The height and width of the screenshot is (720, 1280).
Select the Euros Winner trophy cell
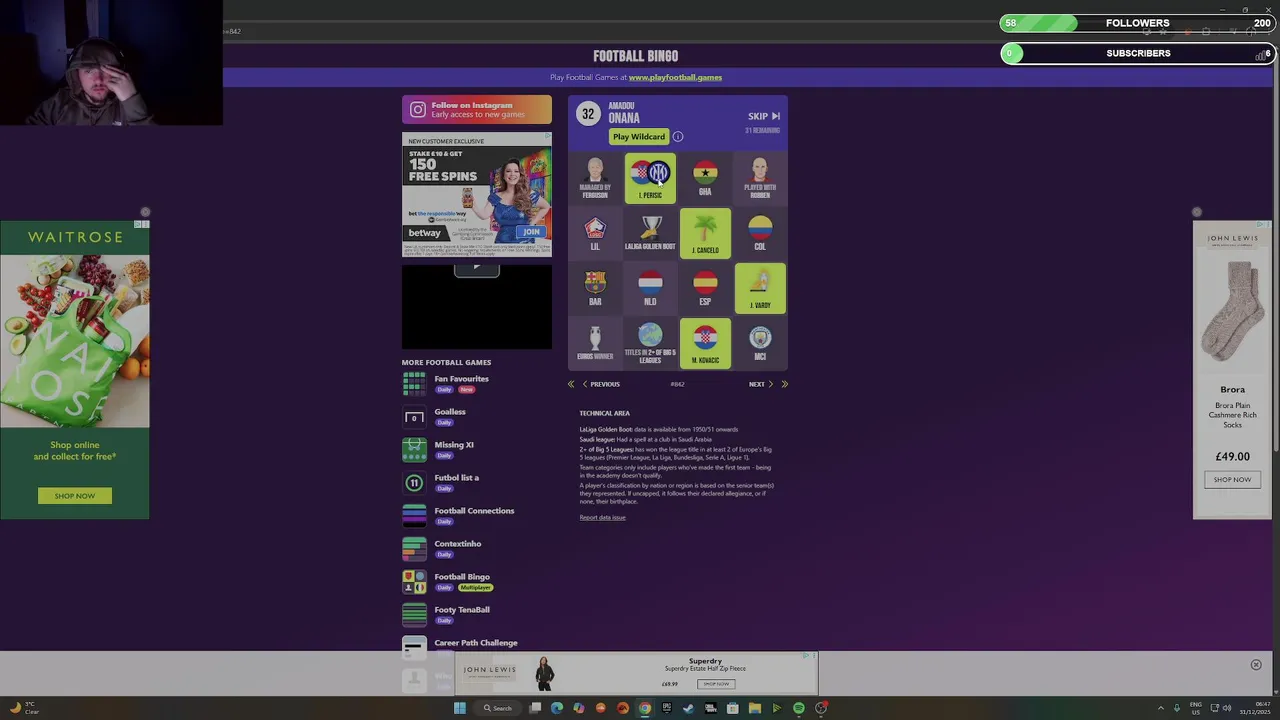pyautogui.click(x=595, y=343)
